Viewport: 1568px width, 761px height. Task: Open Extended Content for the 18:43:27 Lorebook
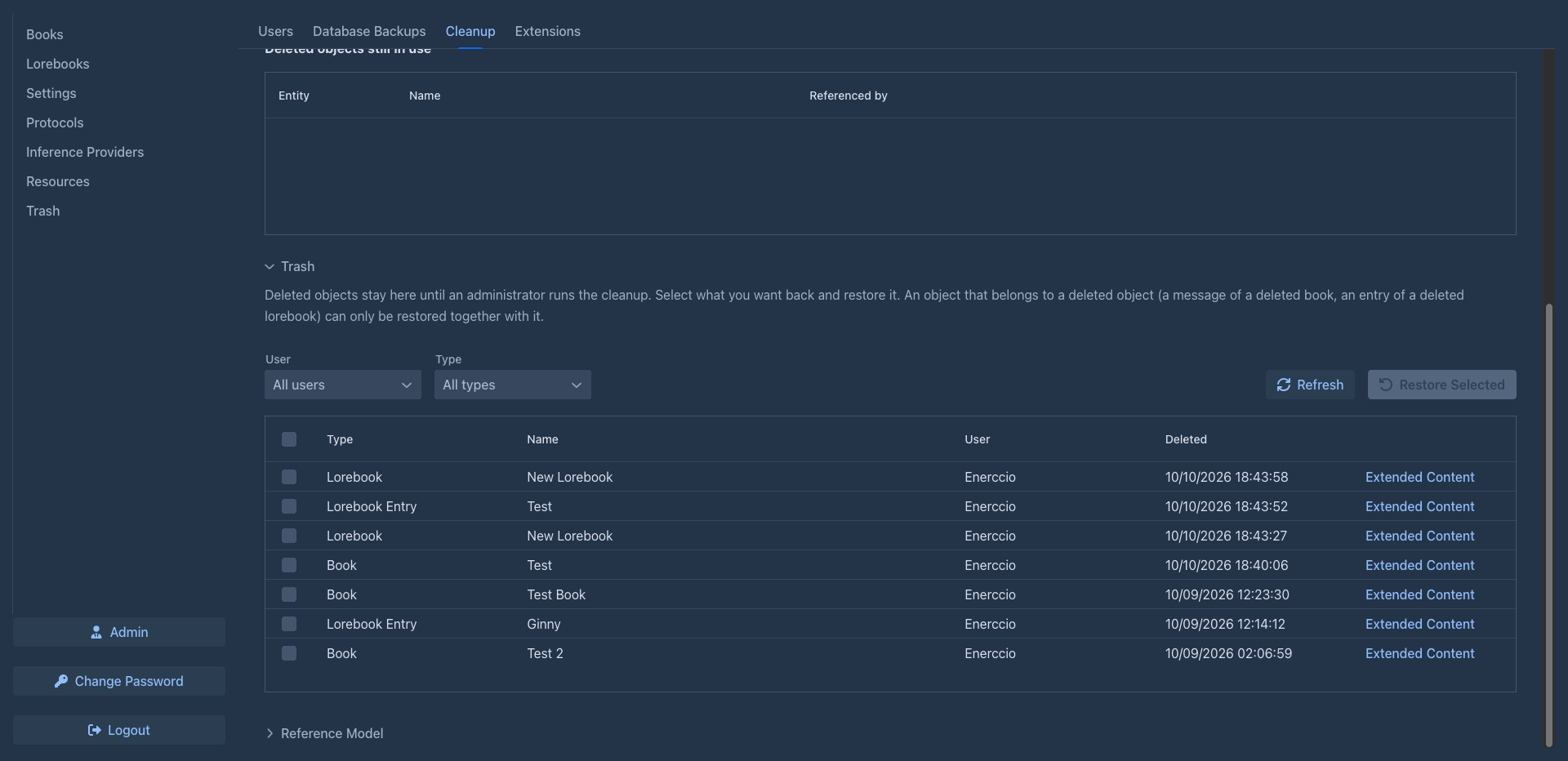[x=1419, y=536]
